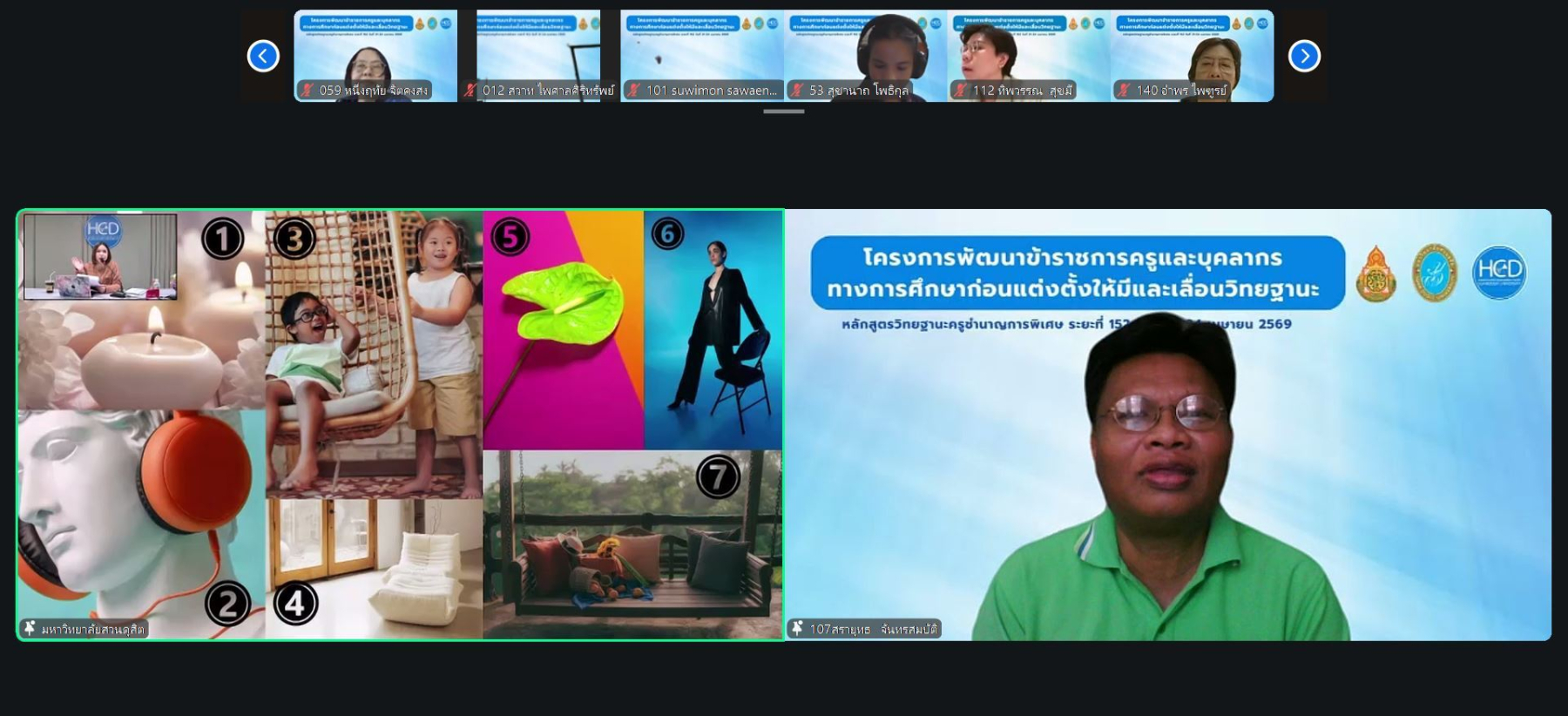
Task: Select participant 112 video thumbnail
Action: click(x=1028, y=48)
